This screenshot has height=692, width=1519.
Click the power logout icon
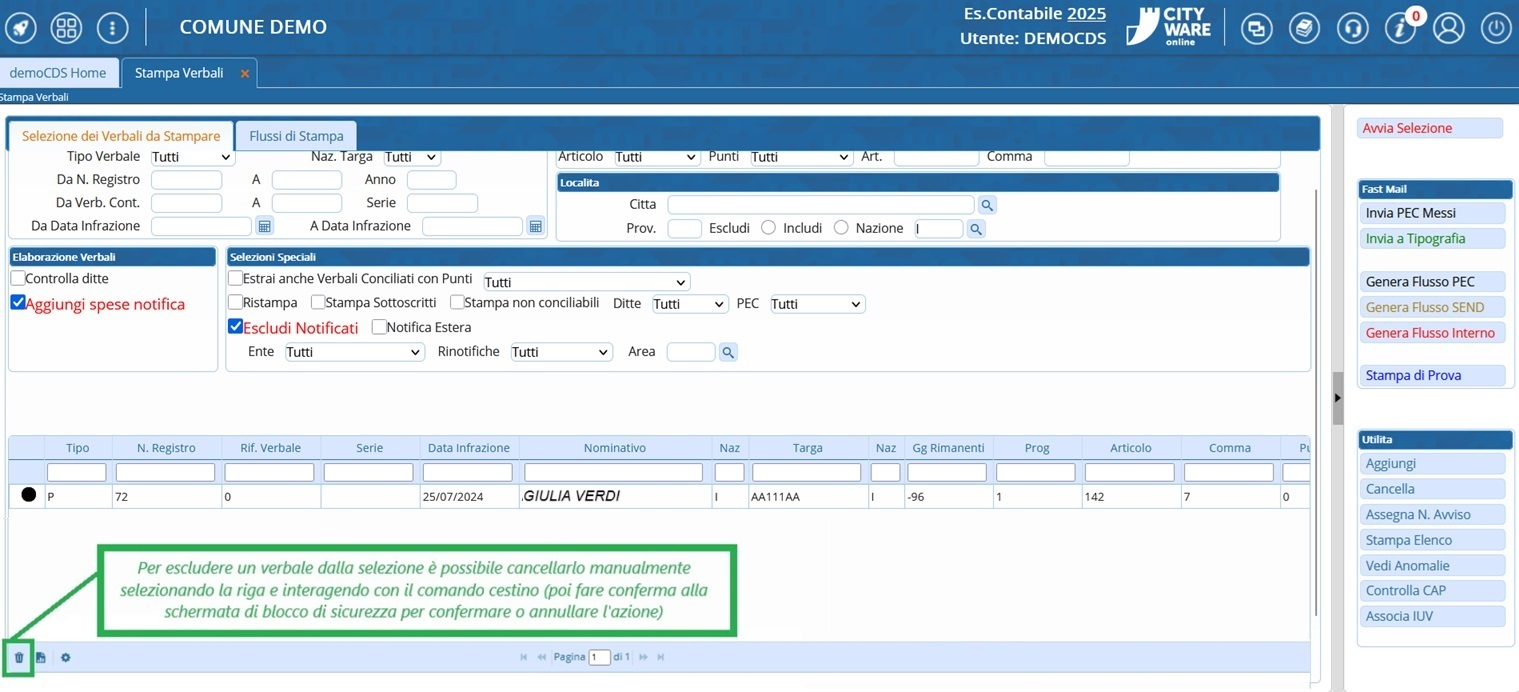(1496, 28)
